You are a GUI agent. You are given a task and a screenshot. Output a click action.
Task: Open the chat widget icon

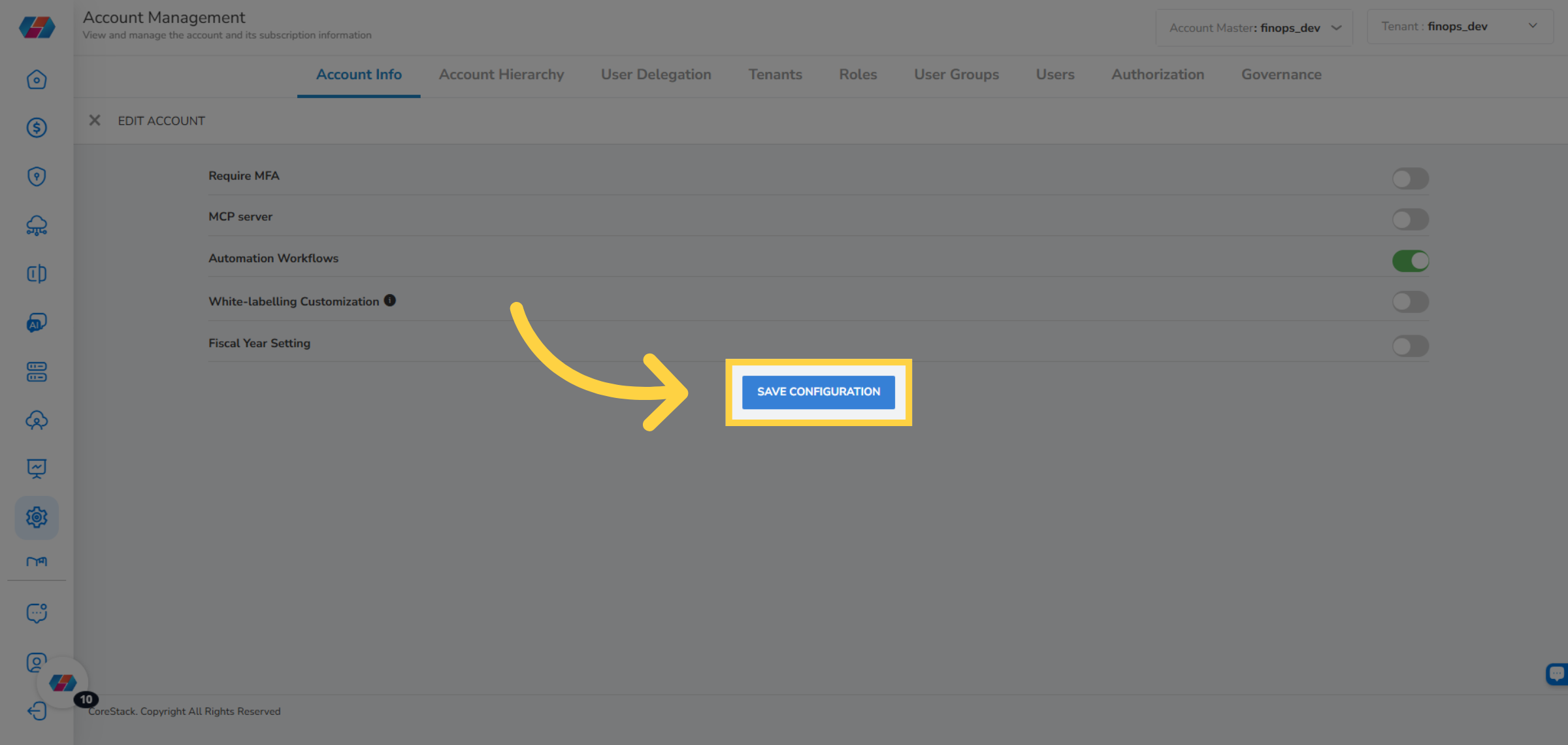pyautogui.click(x=1557, y=674)
